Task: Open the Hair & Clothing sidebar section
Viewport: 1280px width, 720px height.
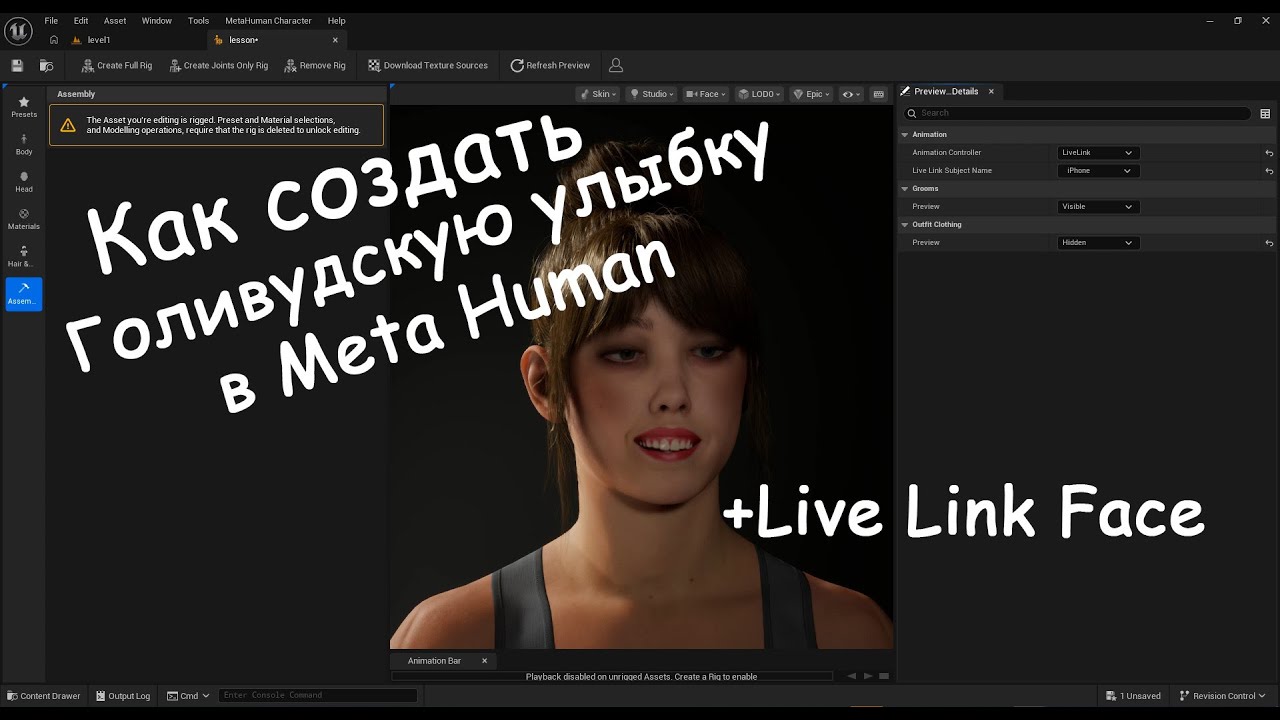Action: 24,256
